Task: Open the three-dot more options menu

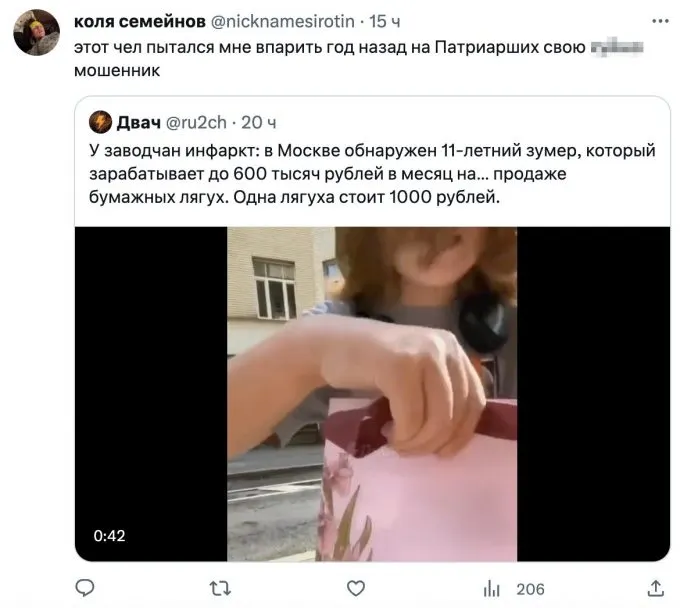Action: click(660, 21)
